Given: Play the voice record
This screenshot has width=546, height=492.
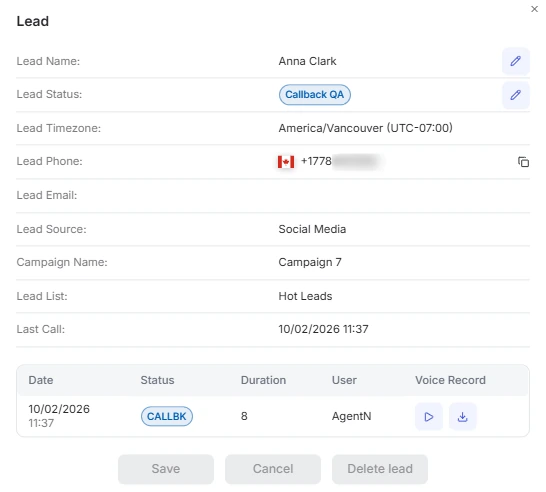Looking at the screenshot, I should pos(429,416).
